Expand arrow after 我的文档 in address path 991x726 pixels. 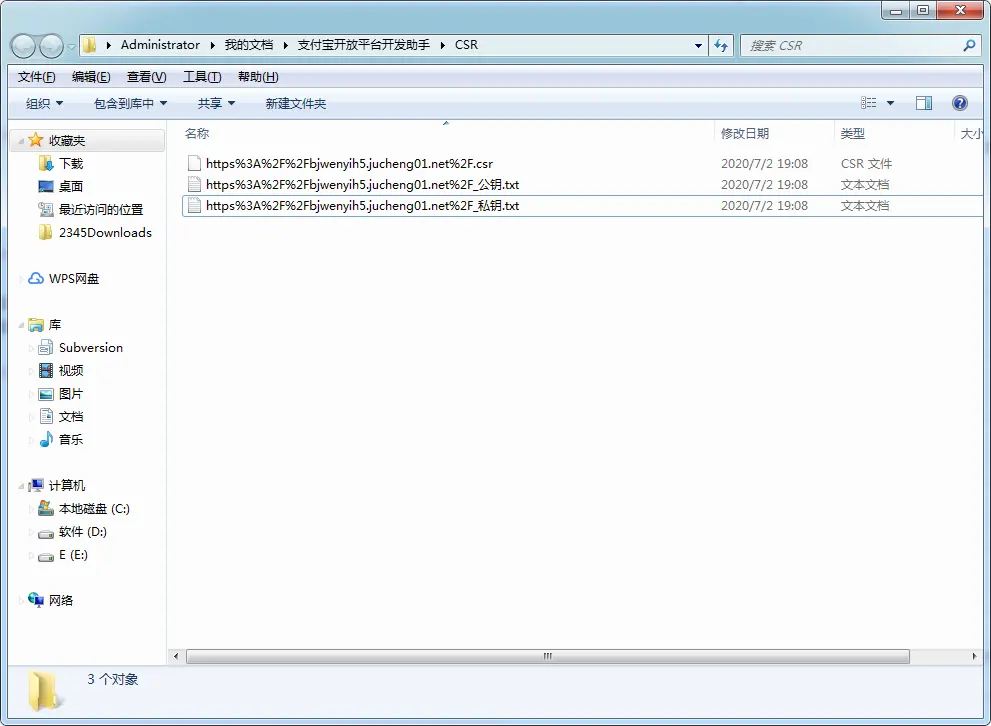coord(286,45)
